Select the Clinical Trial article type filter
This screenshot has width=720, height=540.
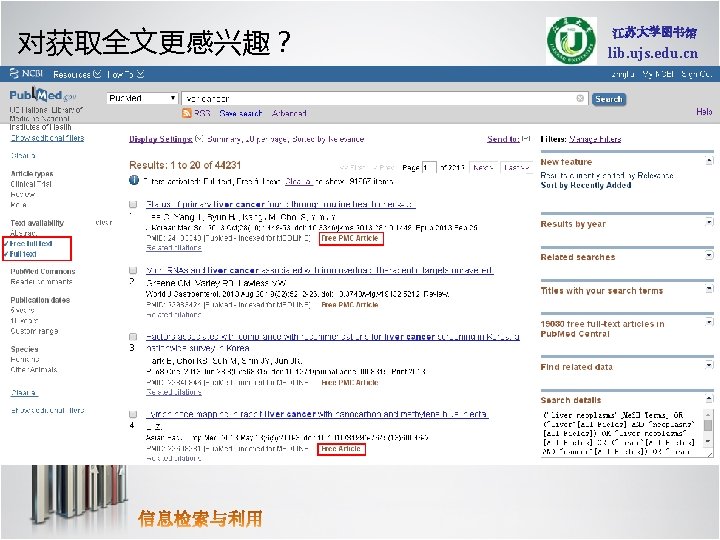tap(31, 184)
